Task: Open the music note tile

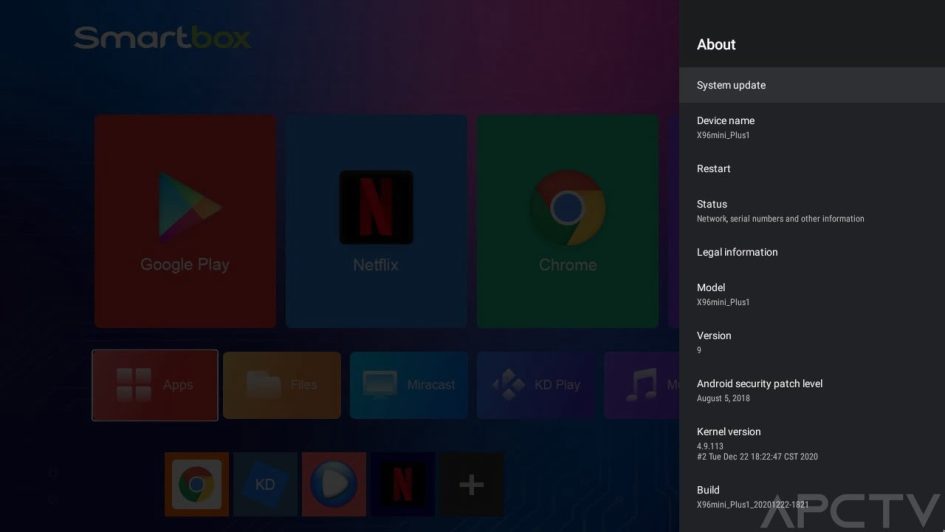Action: [642, 385]
